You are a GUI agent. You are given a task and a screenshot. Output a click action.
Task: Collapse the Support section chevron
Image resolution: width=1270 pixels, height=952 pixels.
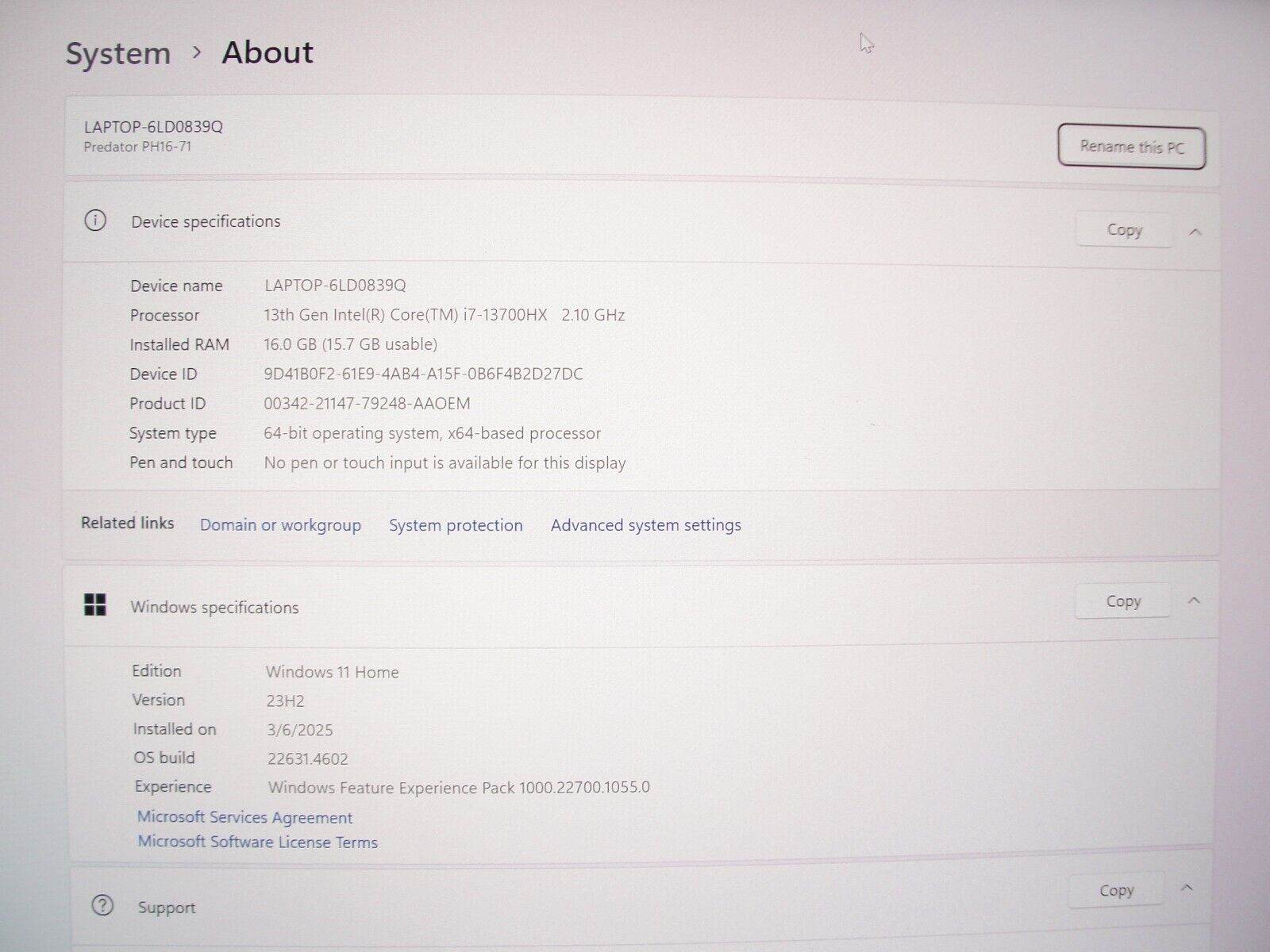coord(1187,888)
